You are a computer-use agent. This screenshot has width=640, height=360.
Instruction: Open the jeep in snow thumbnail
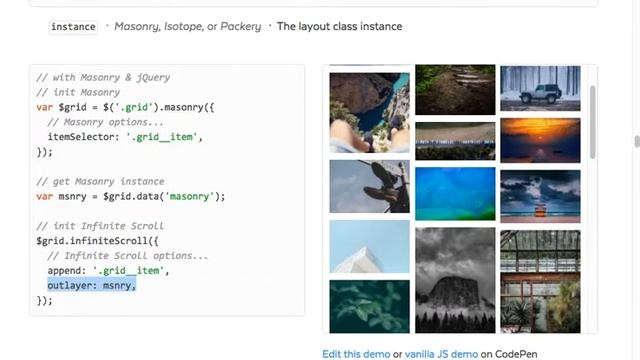click(x=540, y=88)
